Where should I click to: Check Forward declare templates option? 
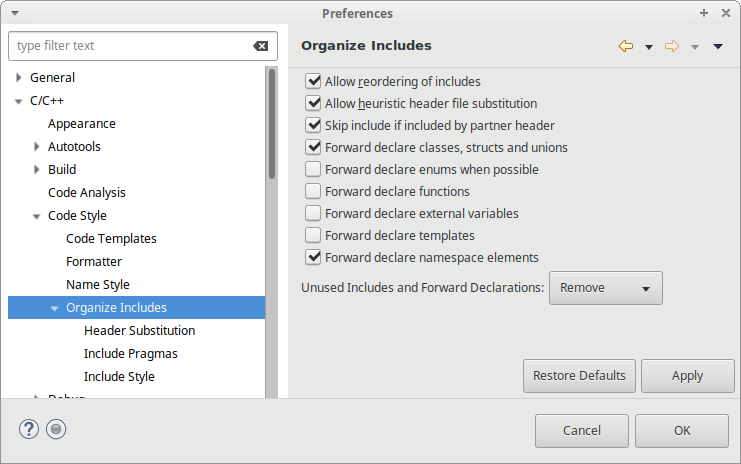(x=314, y=235)
